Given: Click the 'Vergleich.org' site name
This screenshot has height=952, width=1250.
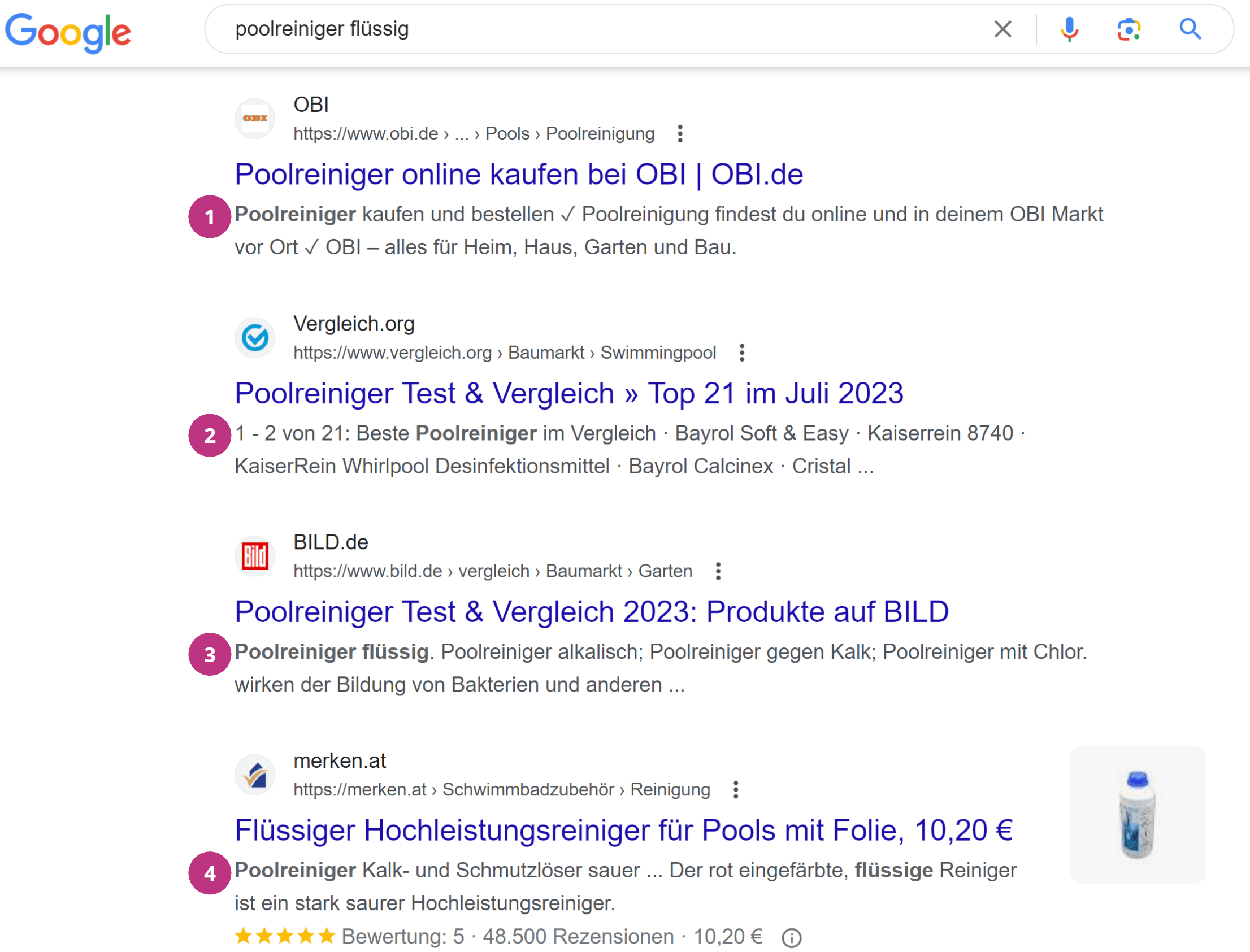Looking at the screenshot, I should click(354, 324).
